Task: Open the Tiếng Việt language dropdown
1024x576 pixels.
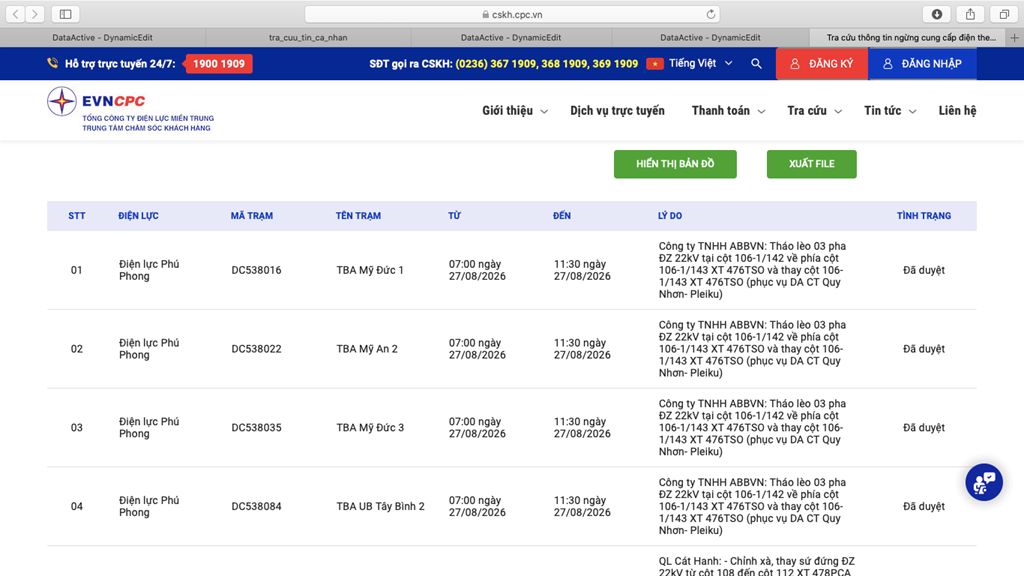Action: coord(700,63)
